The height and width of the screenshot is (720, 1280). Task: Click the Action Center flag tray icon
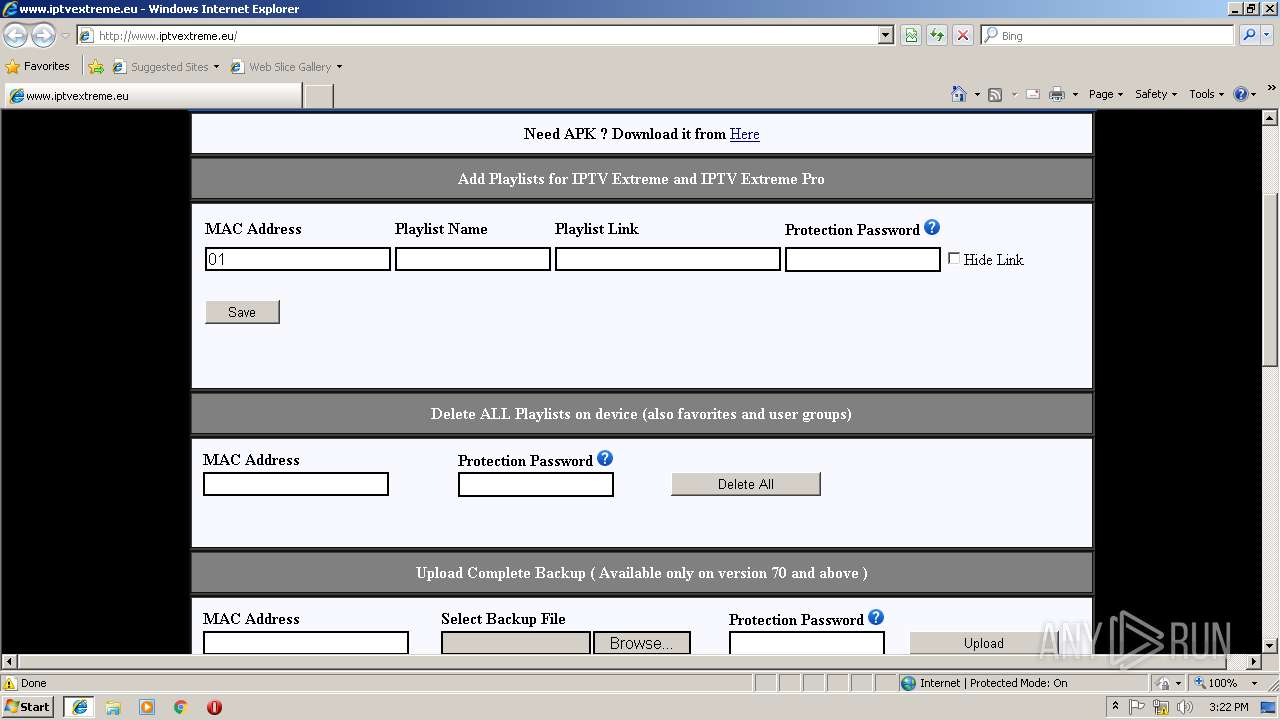1138,707
